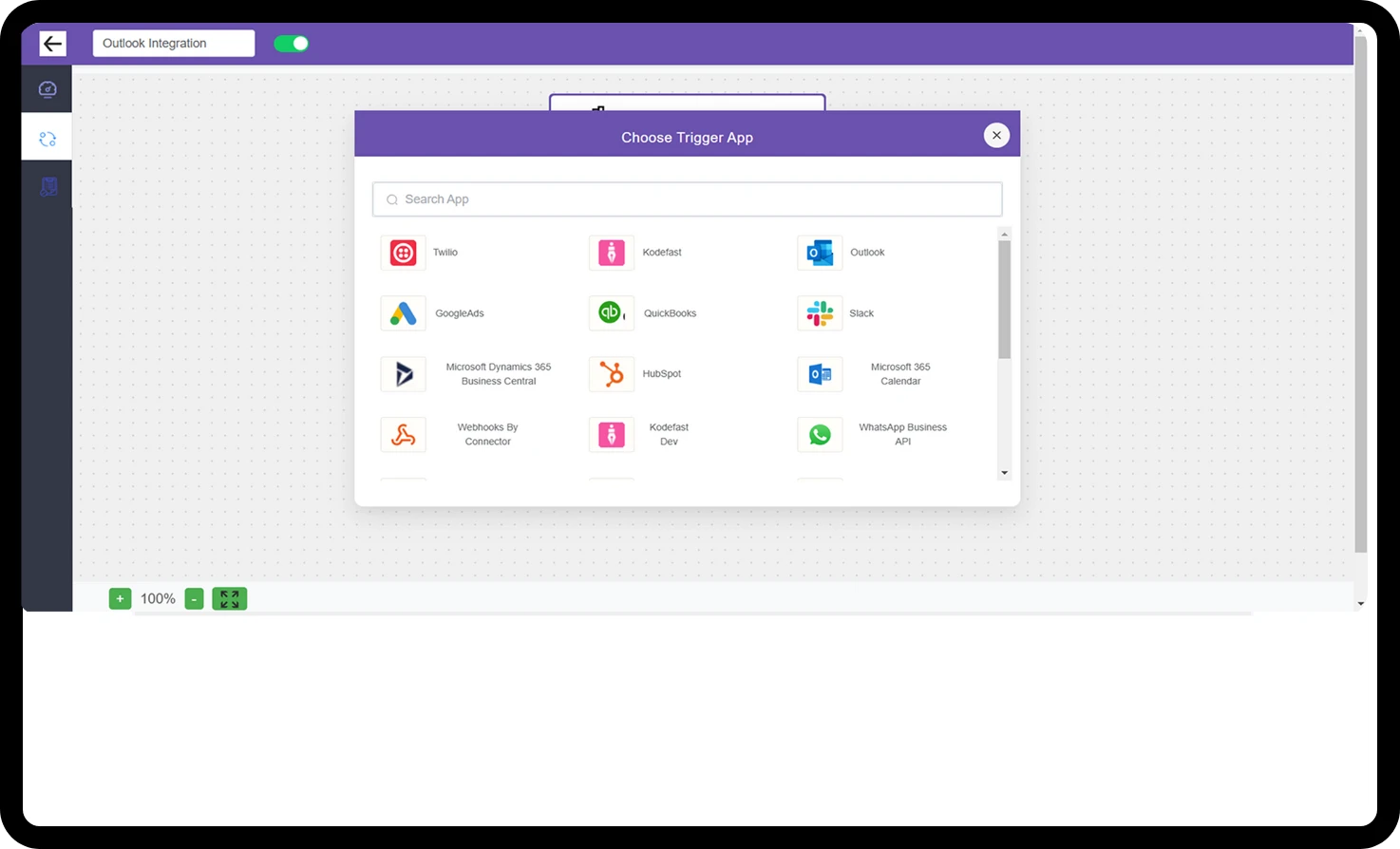Click the app list scrollbar thumb

tap(1005, 299)
